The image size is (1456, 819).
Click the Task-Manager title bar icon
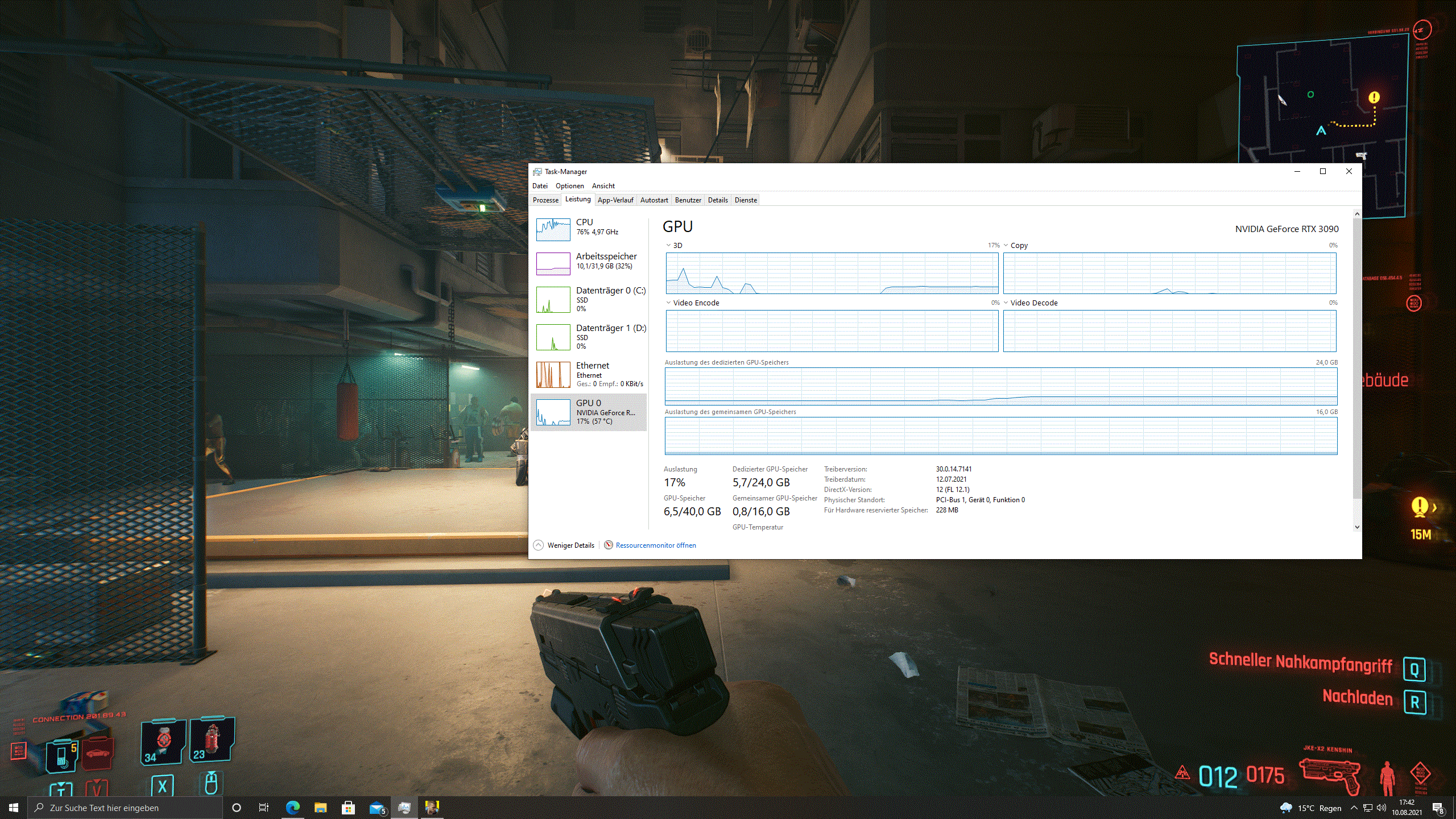[537, 172]
